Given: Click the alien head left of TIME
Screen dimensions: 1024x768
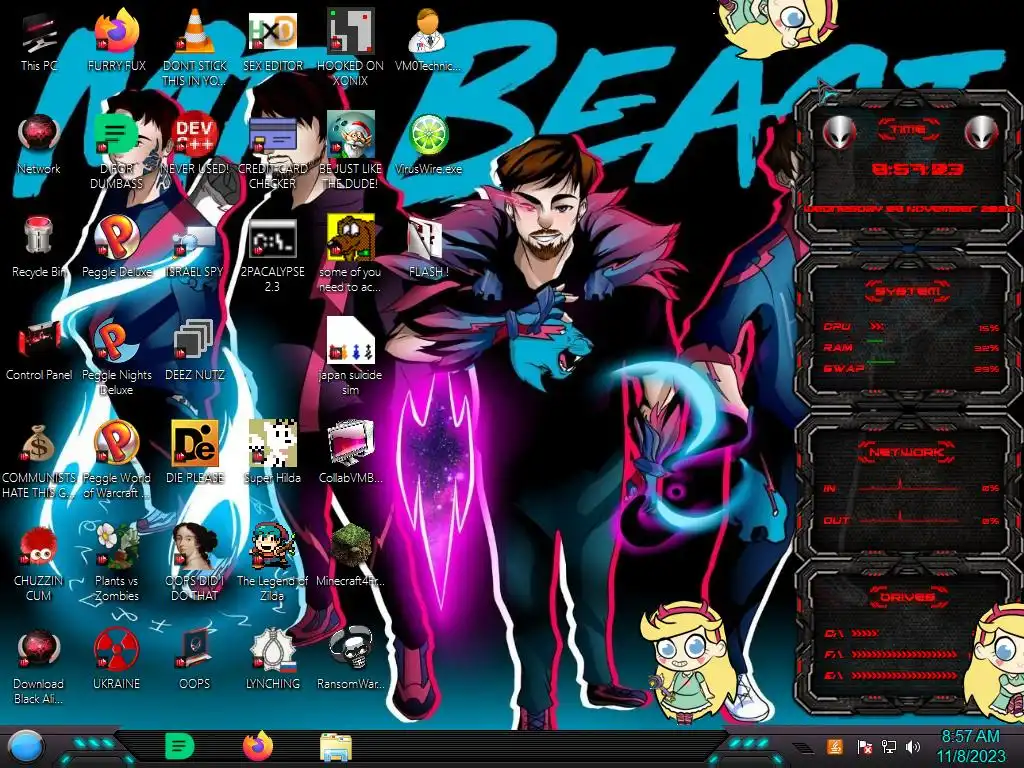Looking at the screenshot, I should tap(839, 132).
